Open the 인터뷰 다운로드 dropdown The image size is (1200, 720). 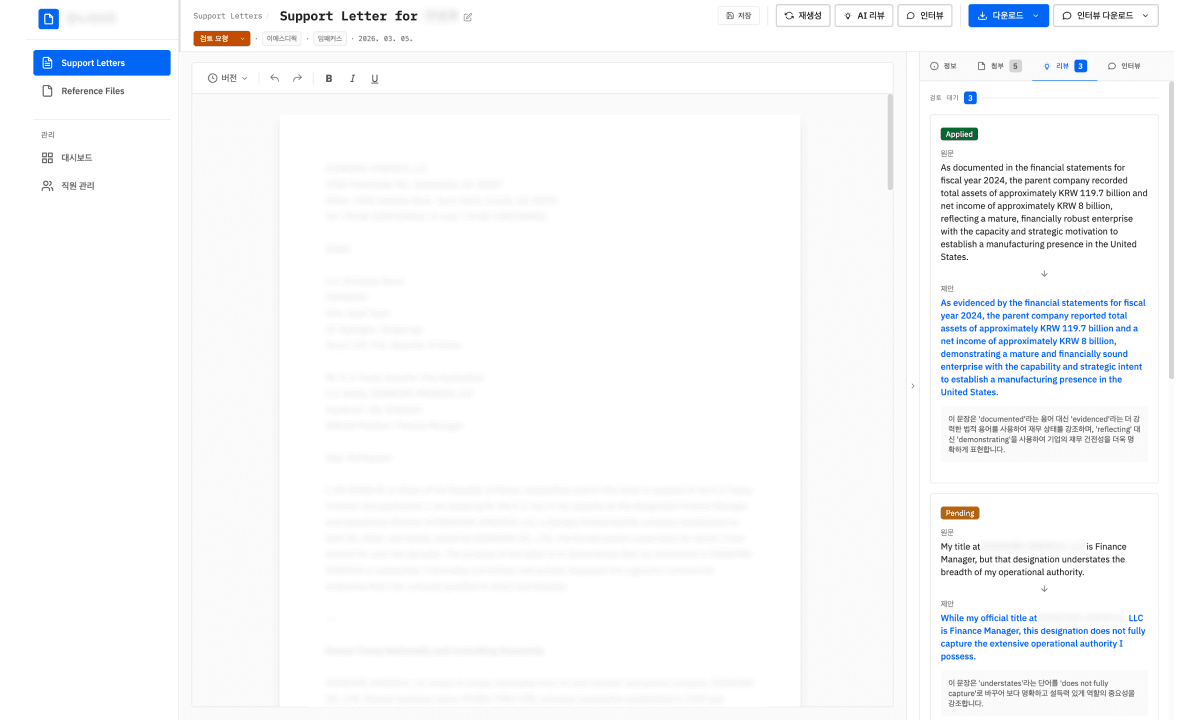pyautogui.click(x=1105, y=16)
